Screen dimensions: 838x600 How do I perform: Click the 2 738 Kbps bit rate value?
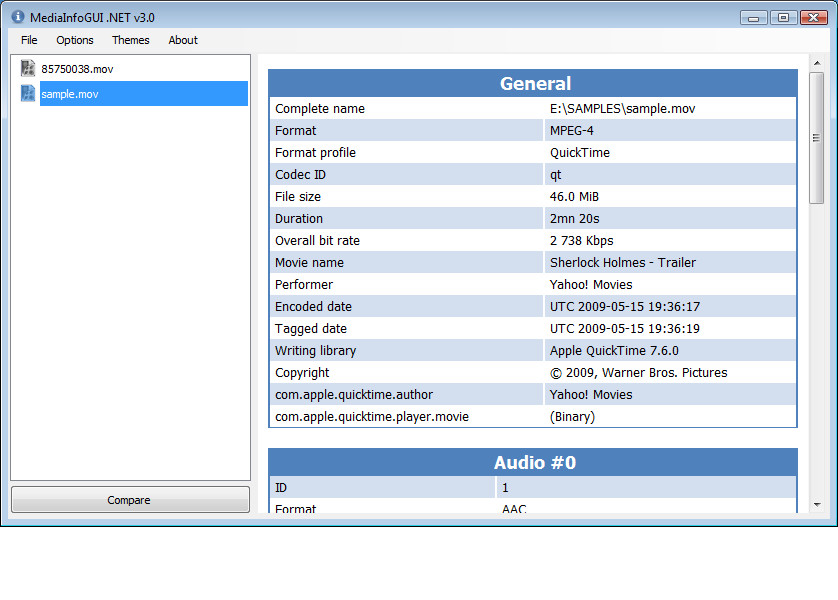pyautogui.click(x=581, y=240)
